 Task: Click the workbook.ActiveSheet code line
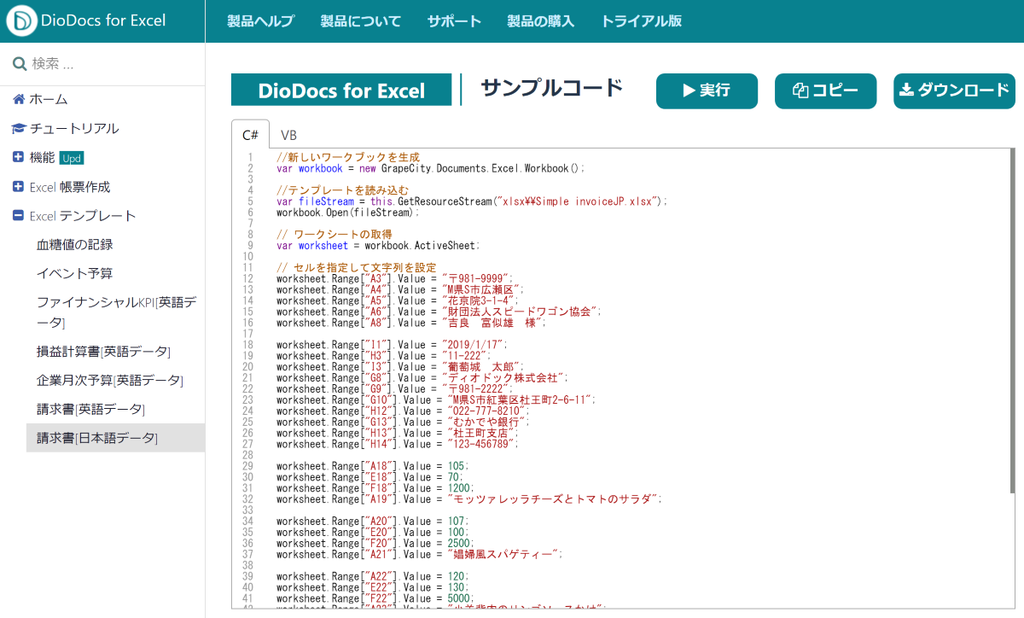(378, 246)
